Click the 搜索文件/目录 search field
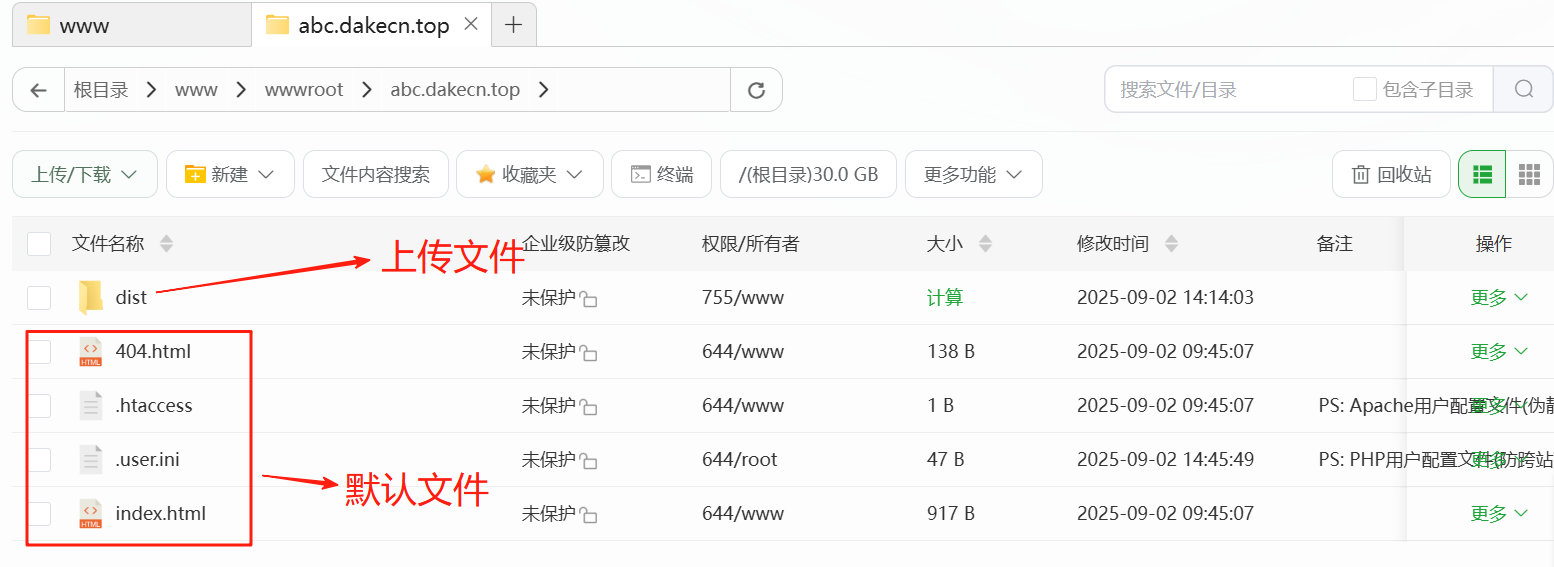 (1230, 90)
